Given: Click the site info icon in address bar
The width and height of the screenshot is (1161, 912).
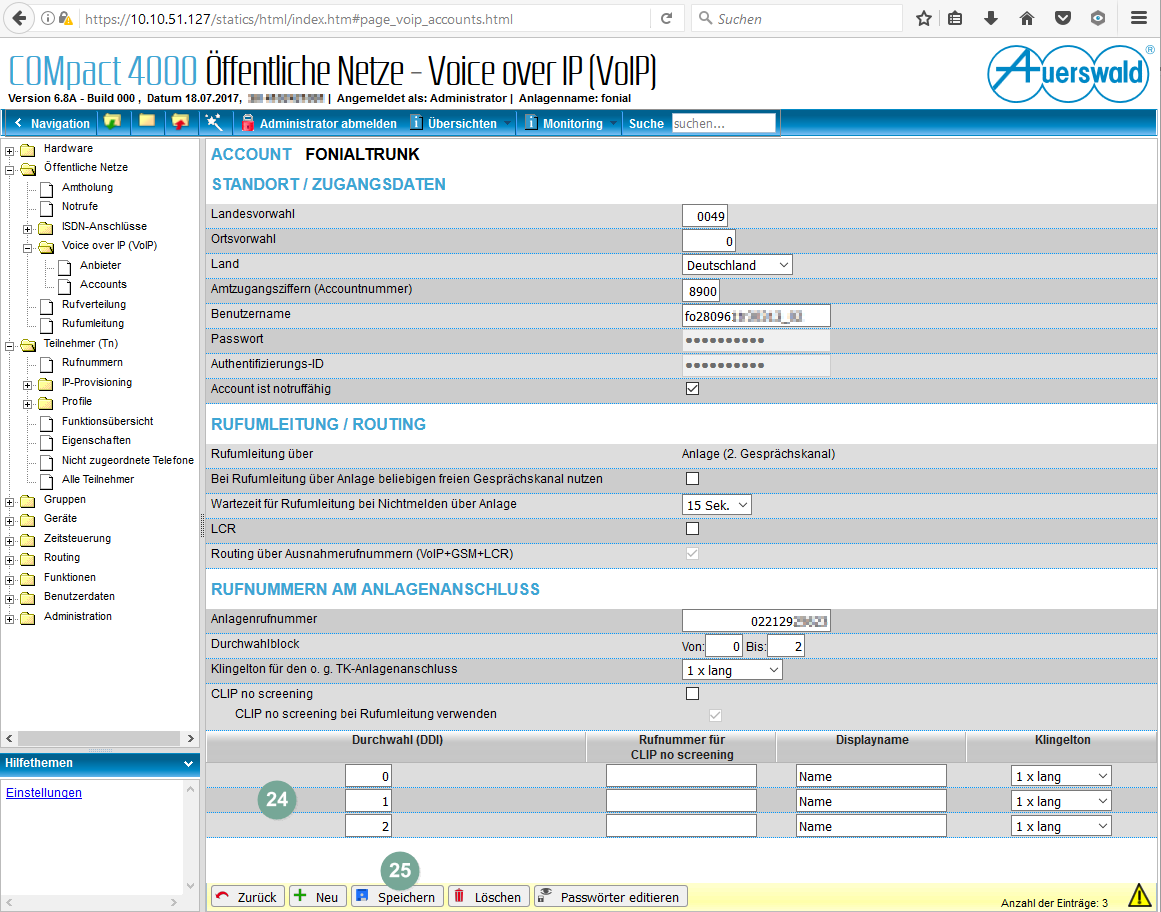Looking at the screenshot, I should tap(48, 19).
